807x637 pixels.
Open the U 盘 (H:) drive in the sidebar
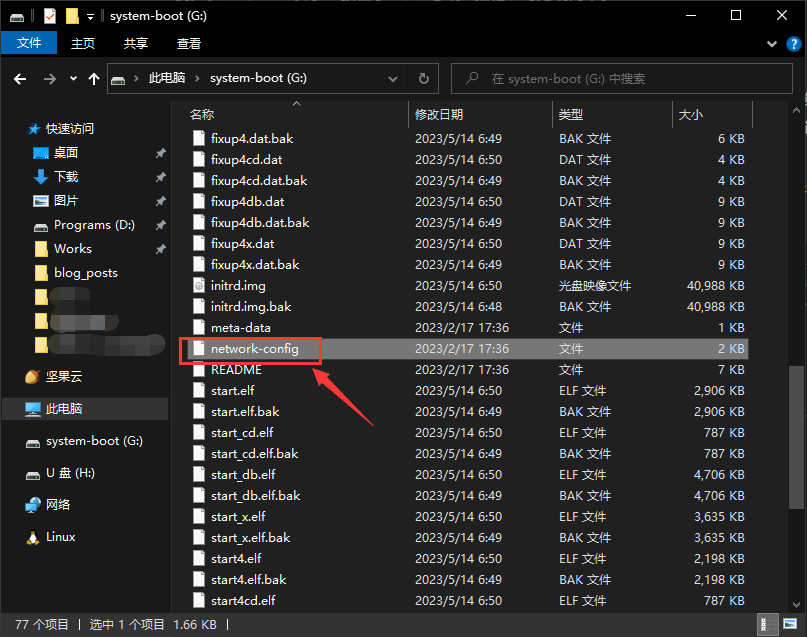click(70, 473)
